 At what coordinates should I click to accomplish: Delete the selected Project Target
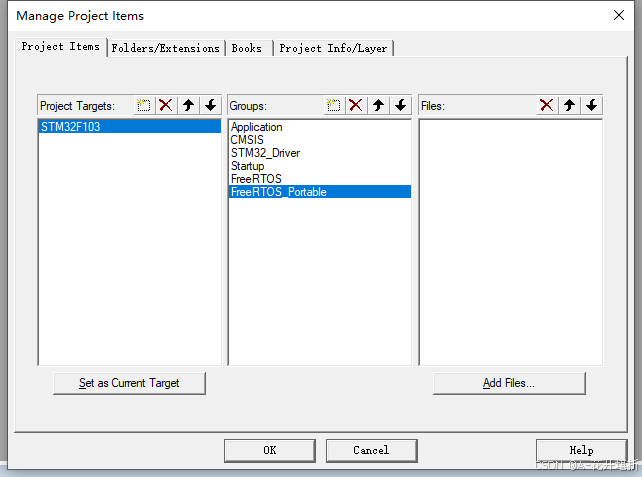[166, 105]
